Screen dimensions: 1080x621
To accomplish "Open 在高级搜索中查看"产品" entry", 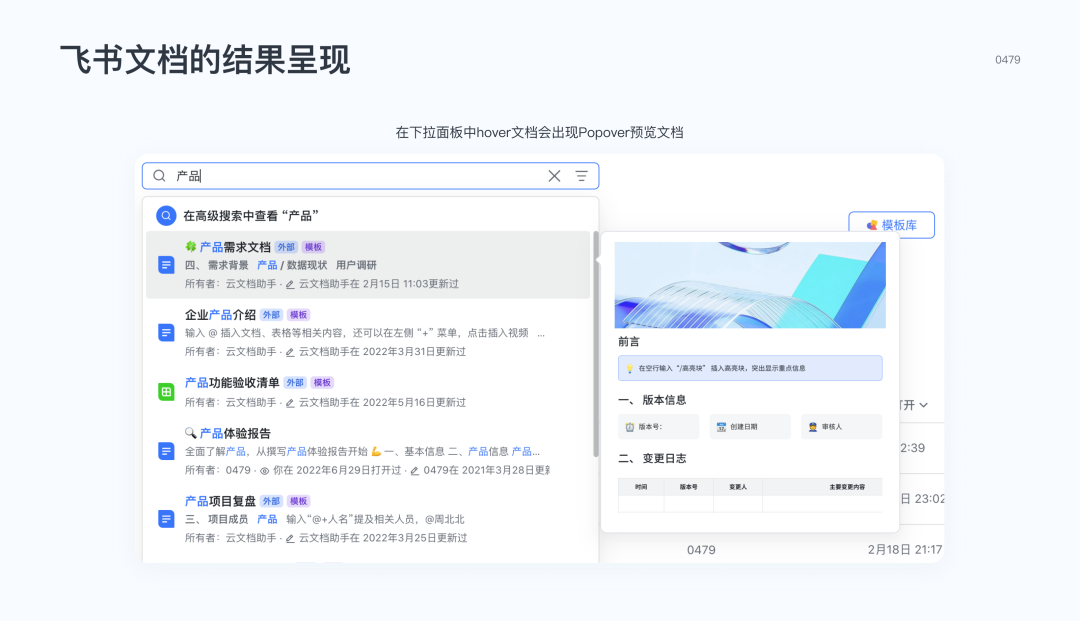I will 371,215.
